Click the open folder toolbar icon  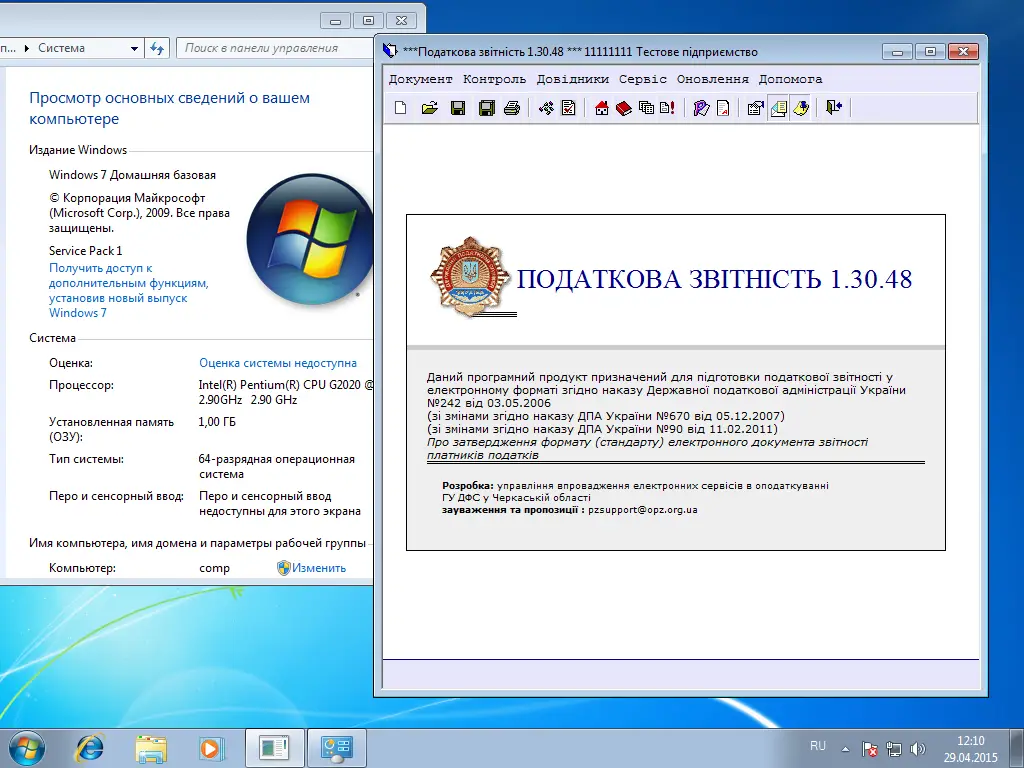[429, 108]
